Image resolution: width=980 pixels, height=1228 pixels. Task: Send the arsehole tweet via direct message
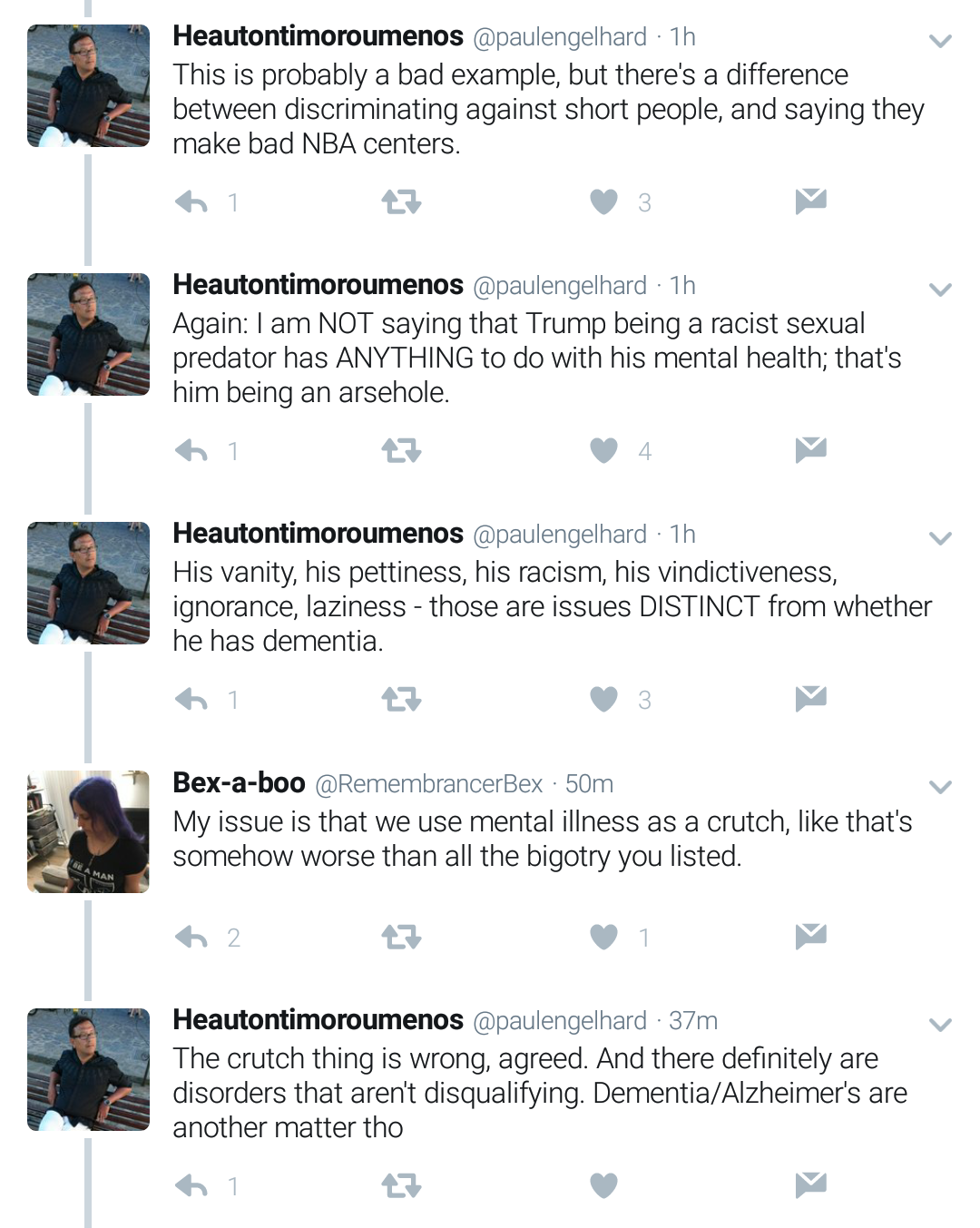click(810, 449)
